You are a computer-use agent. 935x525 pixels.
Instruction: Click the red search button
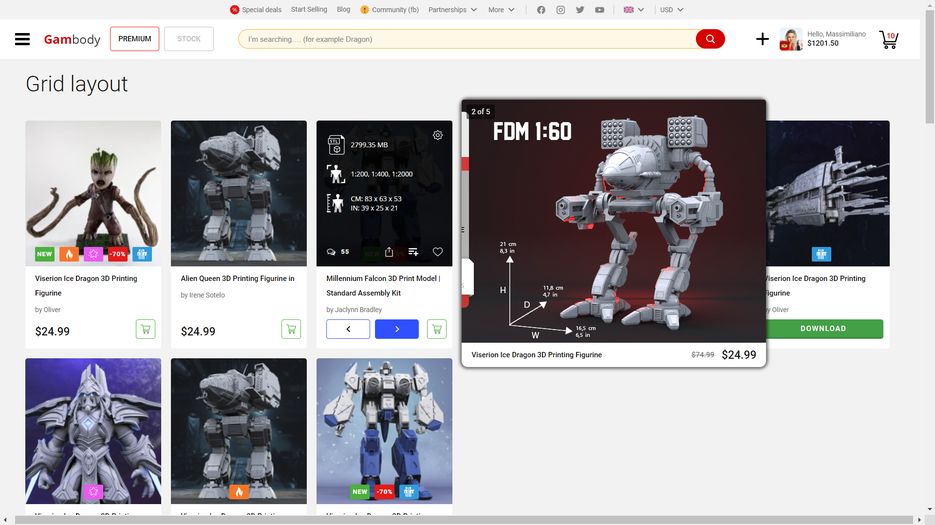point(710,39)
